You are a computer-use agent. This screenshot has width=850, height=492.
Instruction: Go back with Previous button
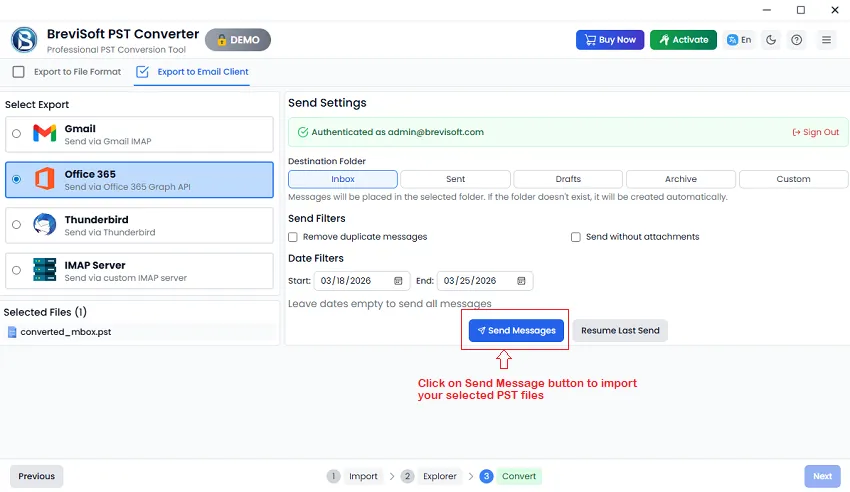pos(36,476)
